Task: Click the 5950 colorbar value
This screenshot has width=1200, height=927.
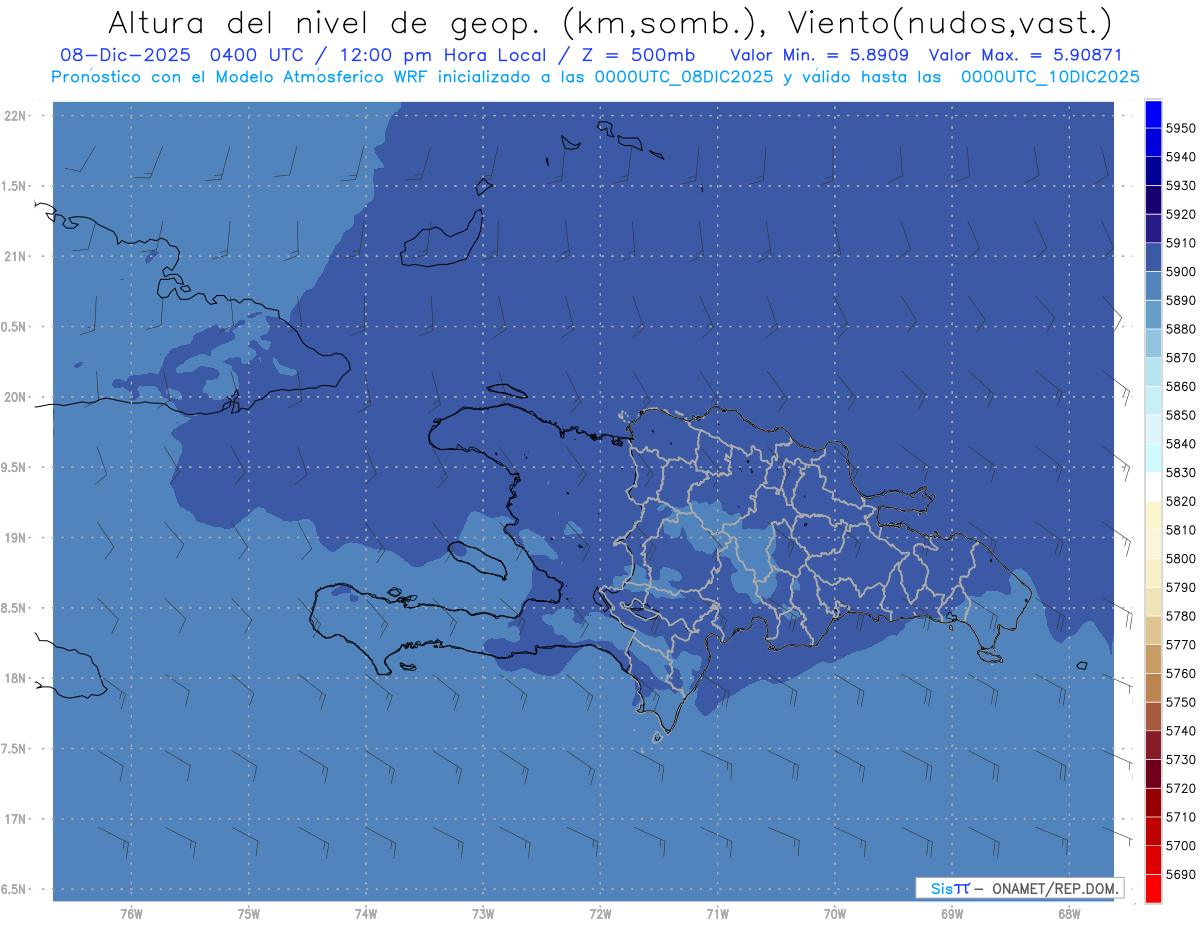Action: (1181, 128)
